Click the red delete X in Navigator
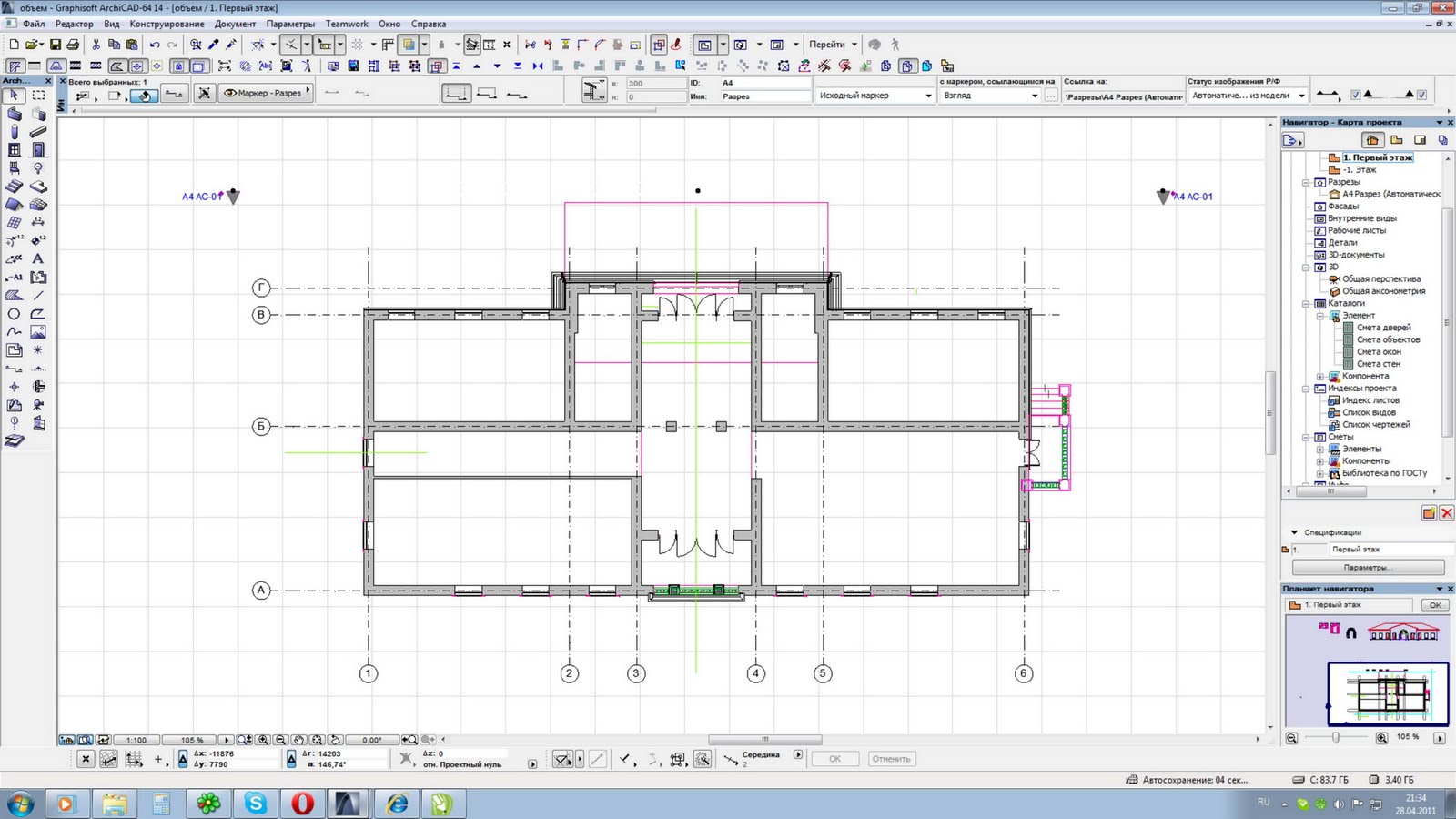Viewport: 1456px width, 819px height. (x=1446, y=513)
